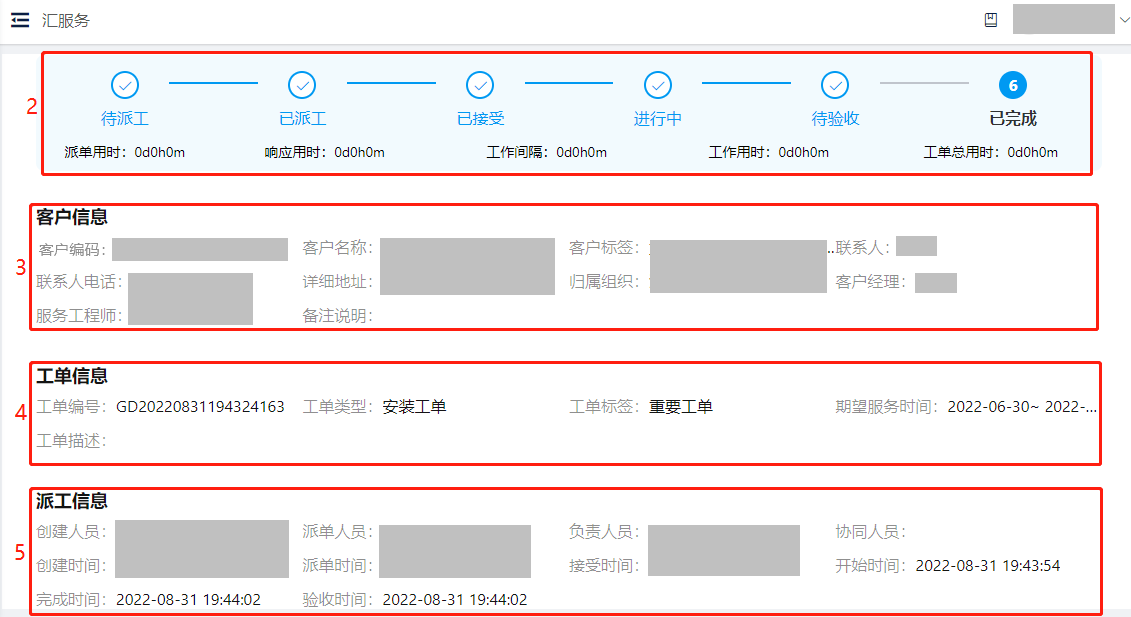Click the 派单人员 label
The width and height of the screenshot is (1131, 617).
point(338,532)
